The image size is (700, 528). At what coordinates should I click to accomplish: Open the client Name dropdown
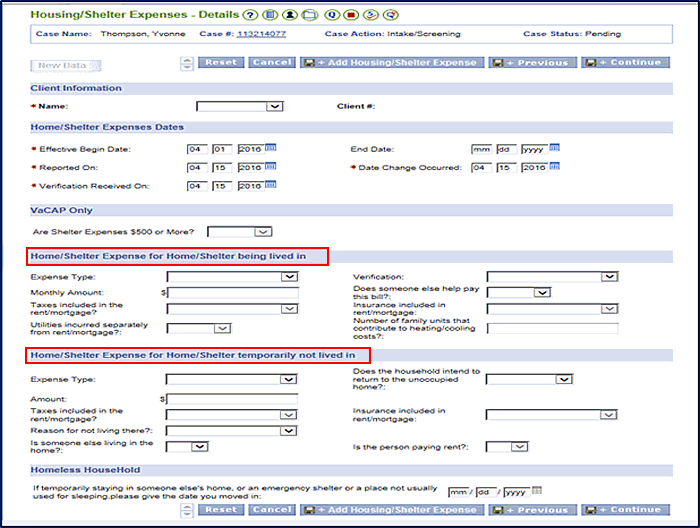point(240,106)
